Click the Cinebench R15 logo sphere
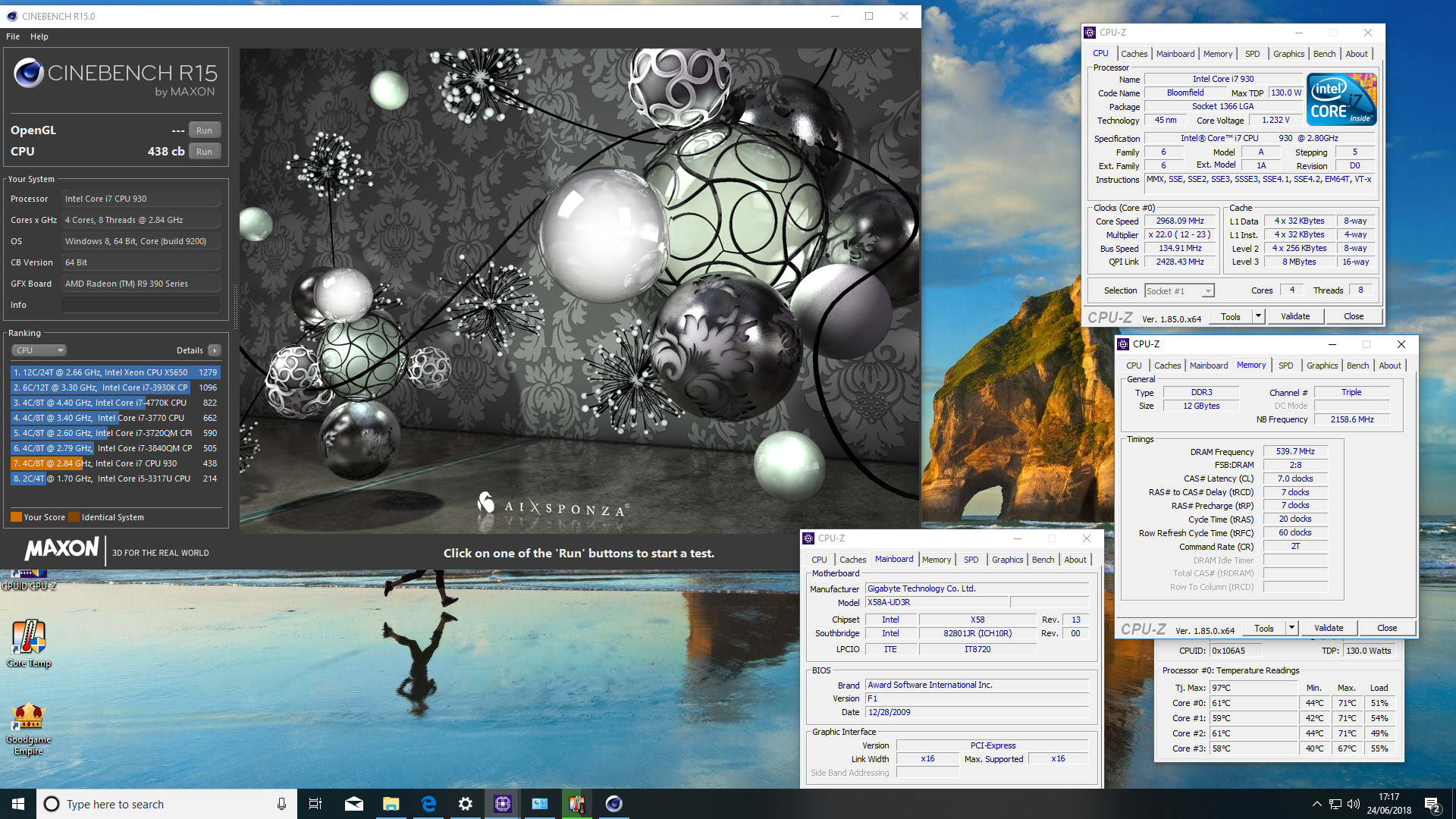This screenshot has height=819, width=1456. pyautogui.click(x=29, y=74)
